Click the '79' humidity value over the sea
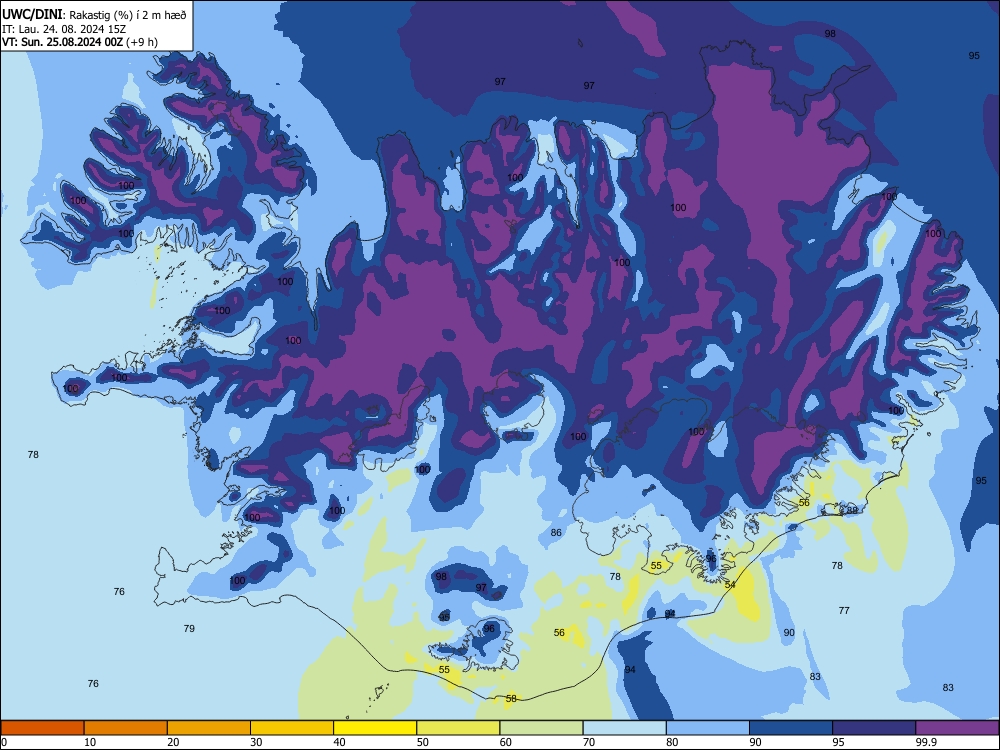This screenshot has height=750, width=1000. [x=189, y=628]
